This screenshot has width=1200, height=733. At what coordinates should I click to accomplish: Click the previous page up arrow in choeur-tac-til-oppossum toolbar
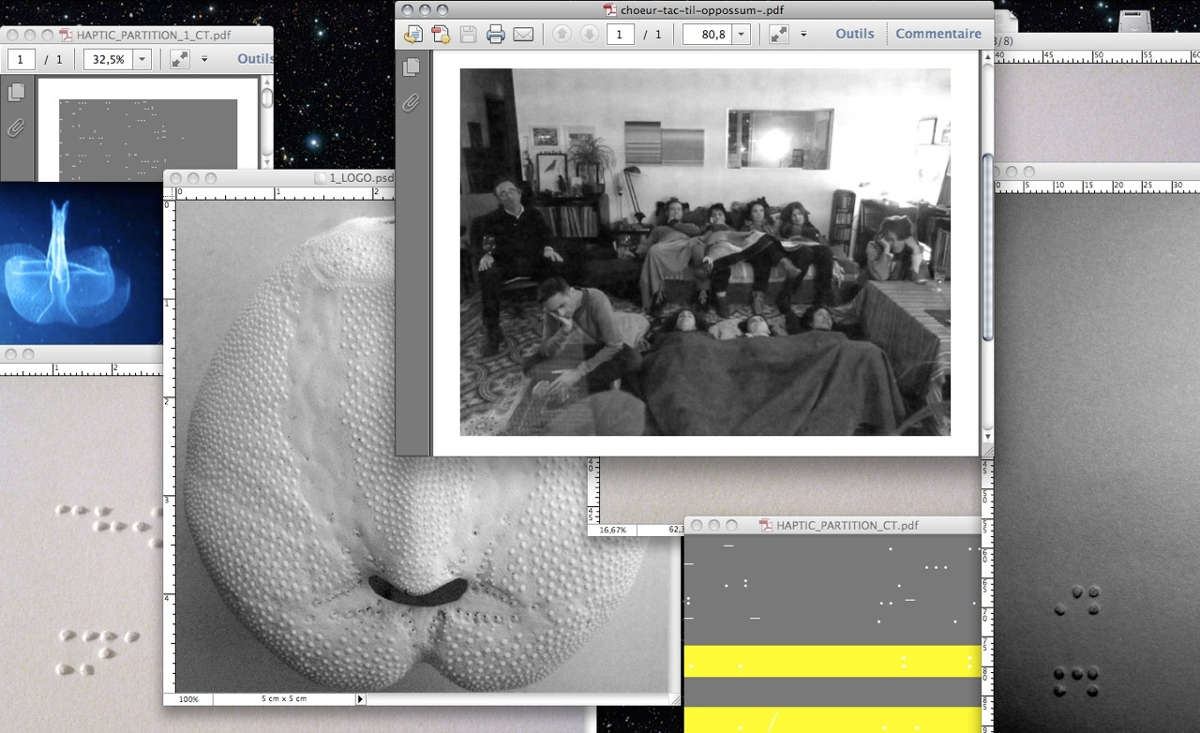[562, 34]
